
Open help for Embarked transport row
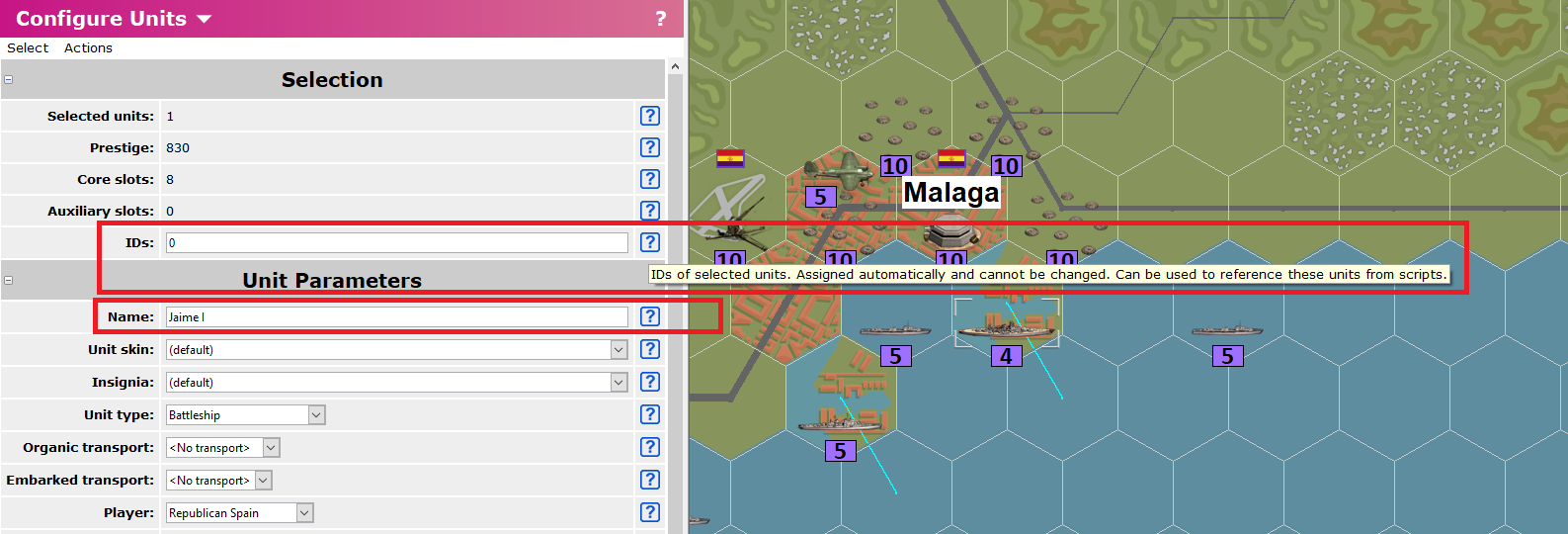649,480
